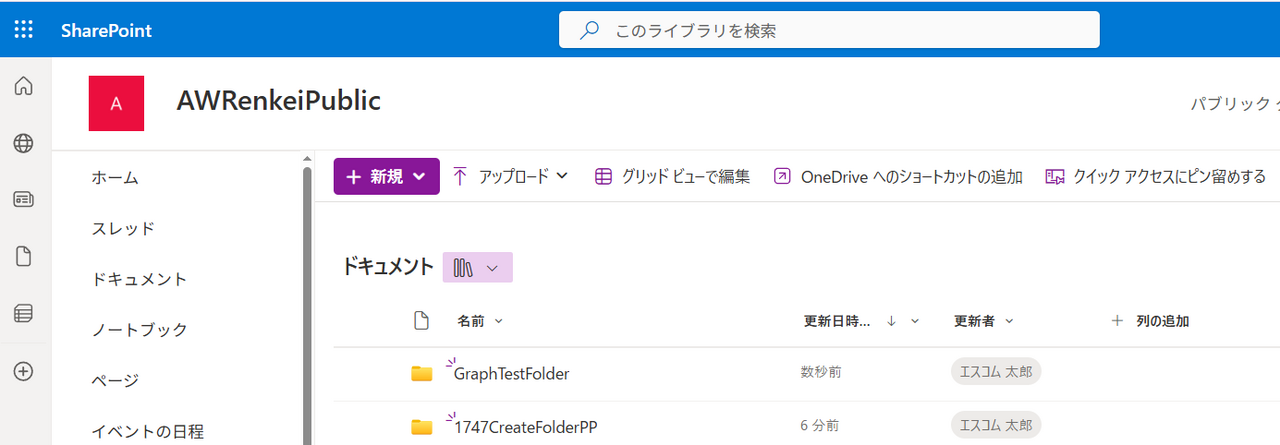Open the app launcher waffle icon
Image resolution: width=1280 pixels, height=445 pixels.
24,30
